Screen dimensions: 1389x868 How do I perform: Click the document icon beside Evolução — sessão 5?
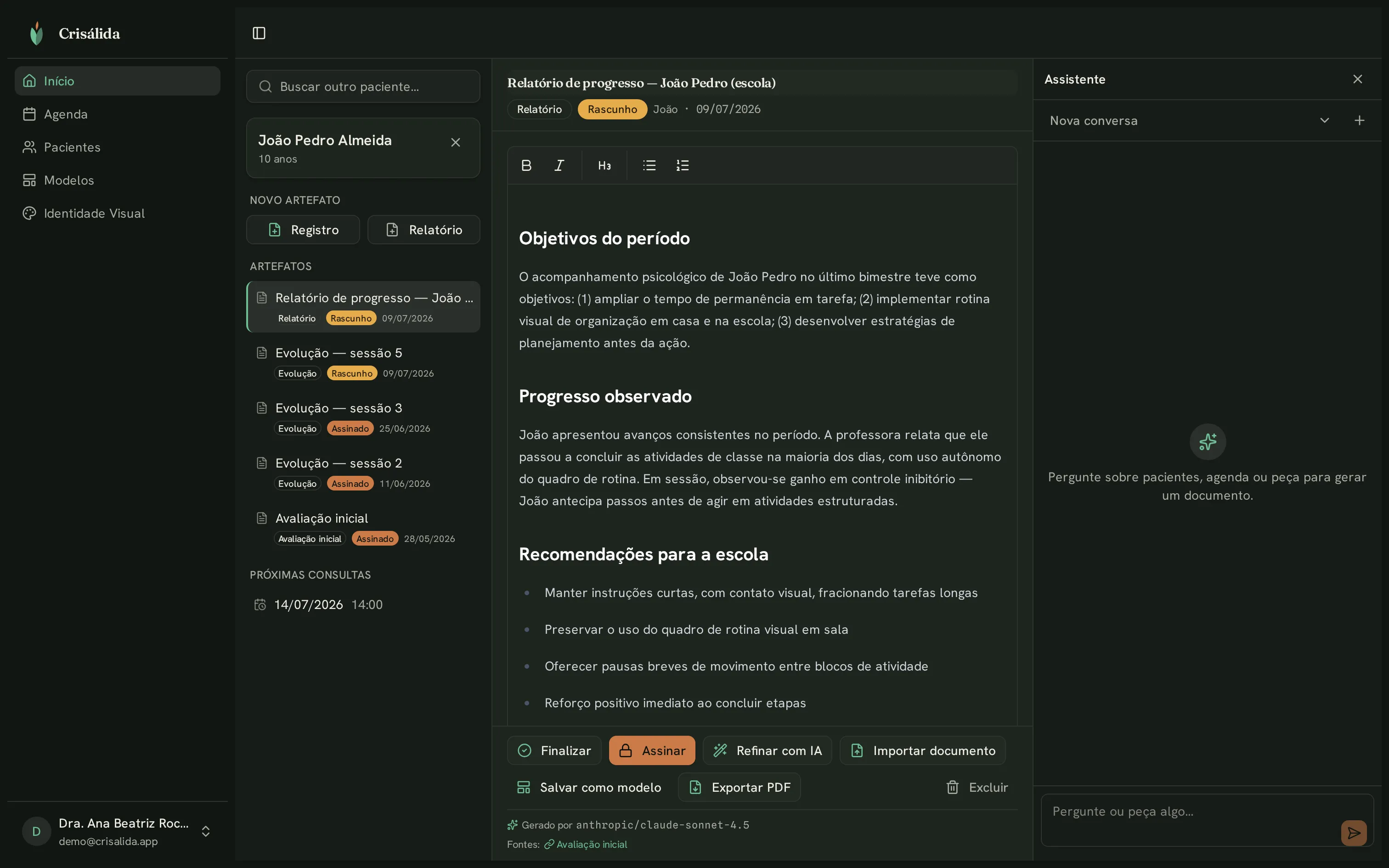(262, 353)
